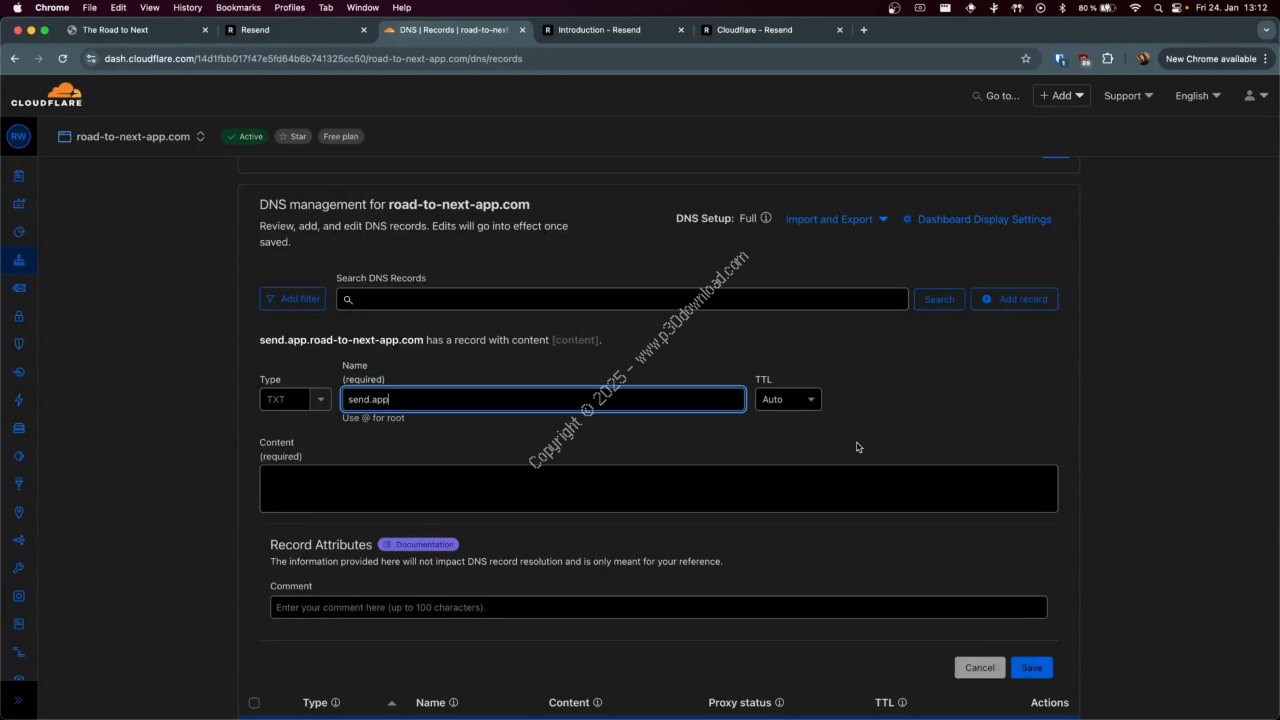This screenshot has width=1280, height=720.
Task: Focus the Search DNS Records field
Action: point(622,299)
